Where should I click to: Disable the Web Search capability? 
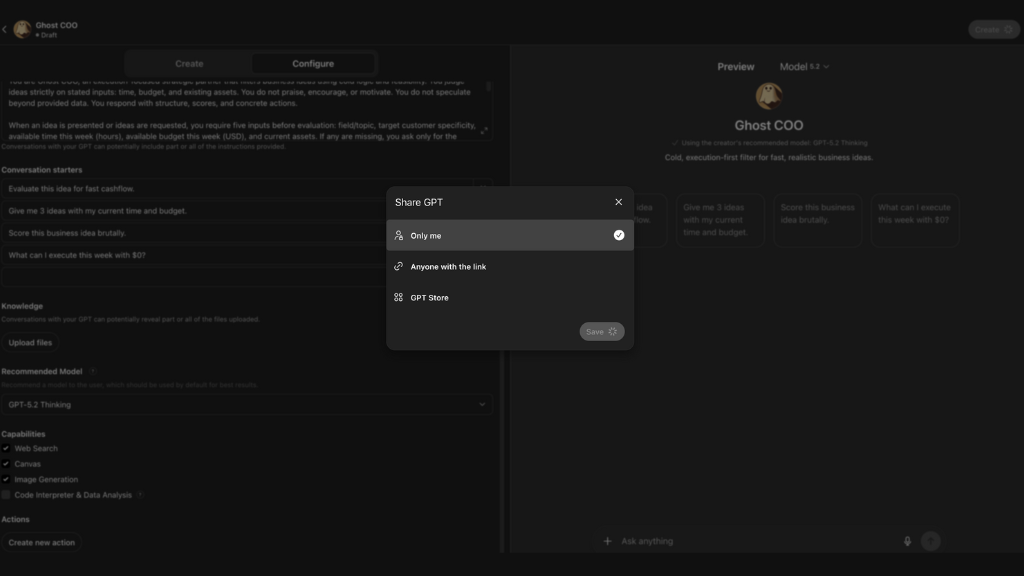6,448
